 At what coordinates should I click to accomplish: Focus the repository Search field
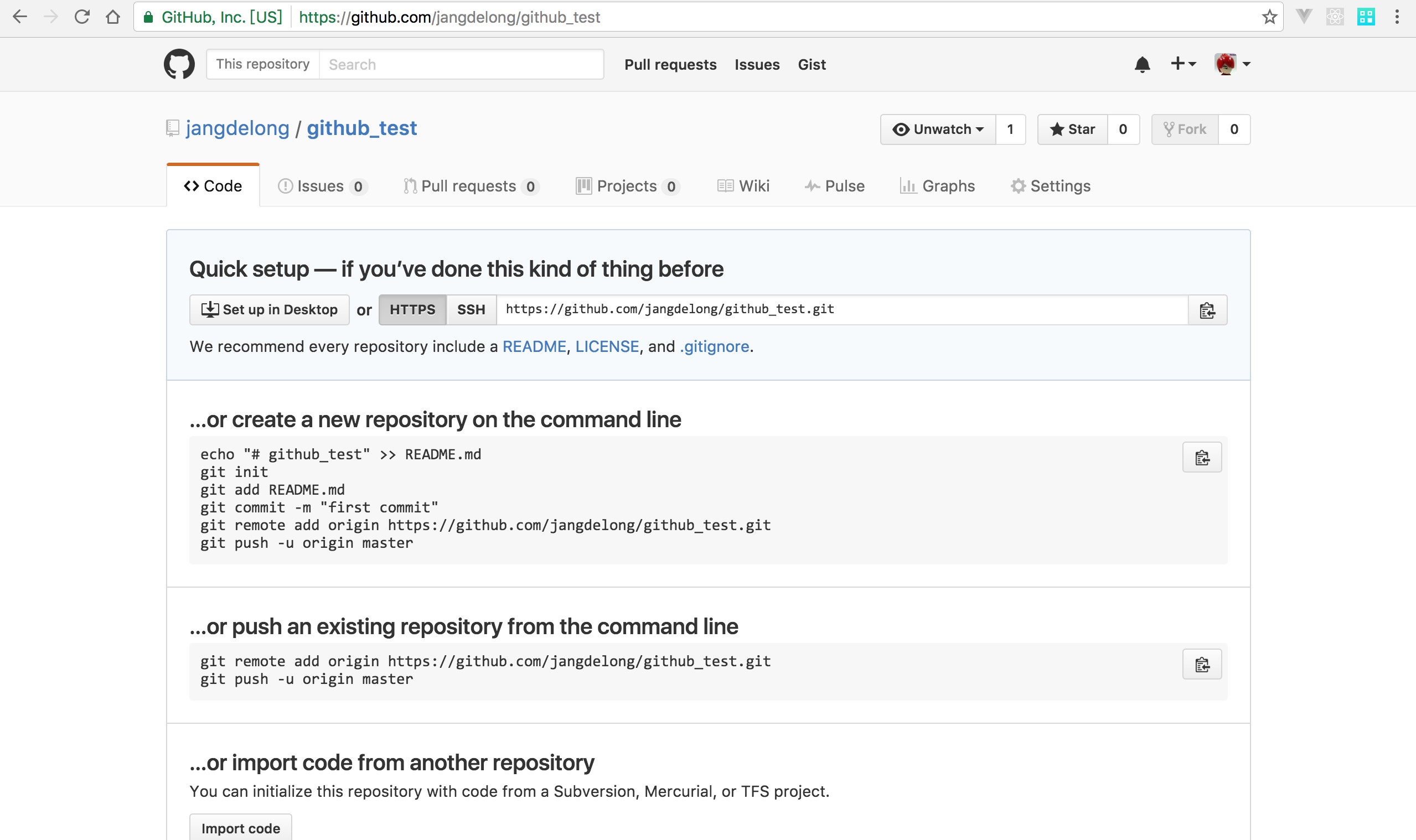(x=461, y=64)
